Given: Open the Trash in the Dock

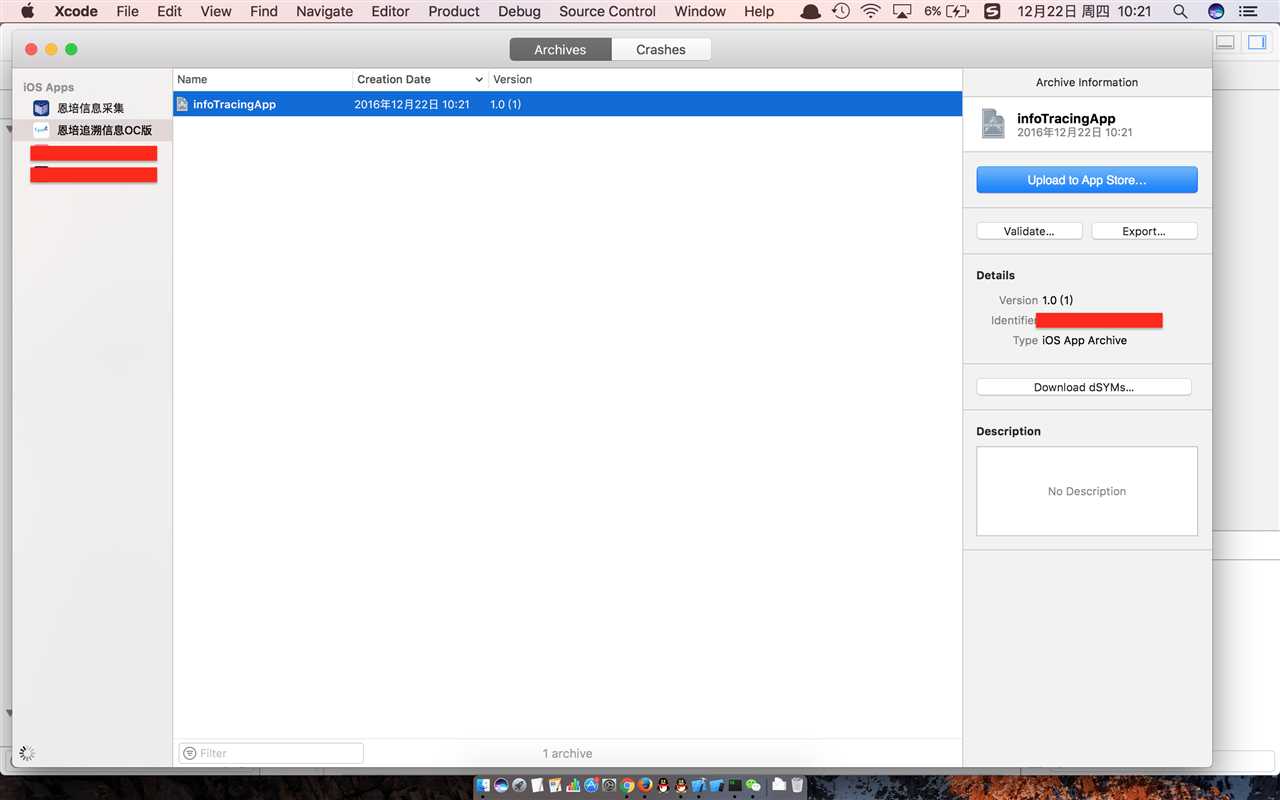Looking at the screenshot, I should coord(797,785).
